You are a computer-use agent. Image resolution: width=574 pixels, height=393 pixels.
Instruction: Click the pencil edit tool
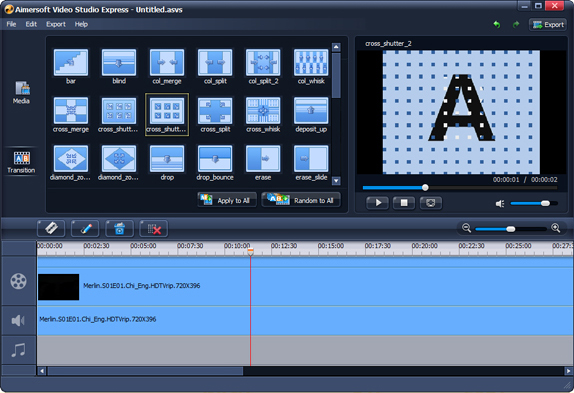coord(85,229)
